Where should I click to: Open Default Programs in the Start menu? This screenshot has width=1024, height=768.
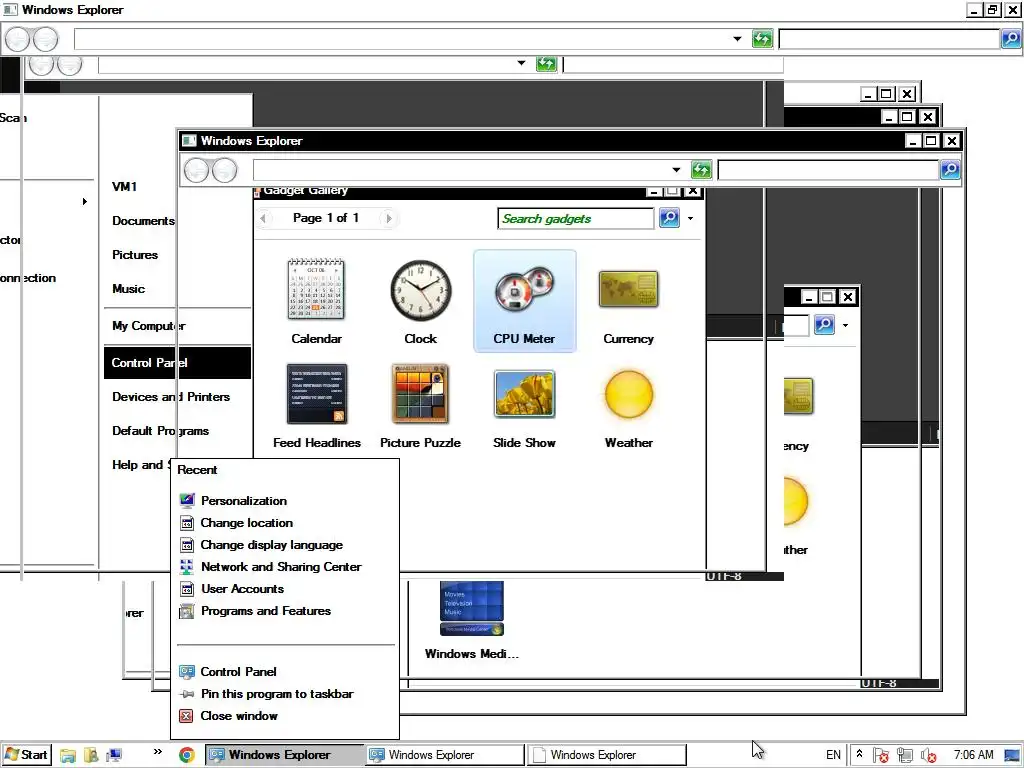point(161,431)
